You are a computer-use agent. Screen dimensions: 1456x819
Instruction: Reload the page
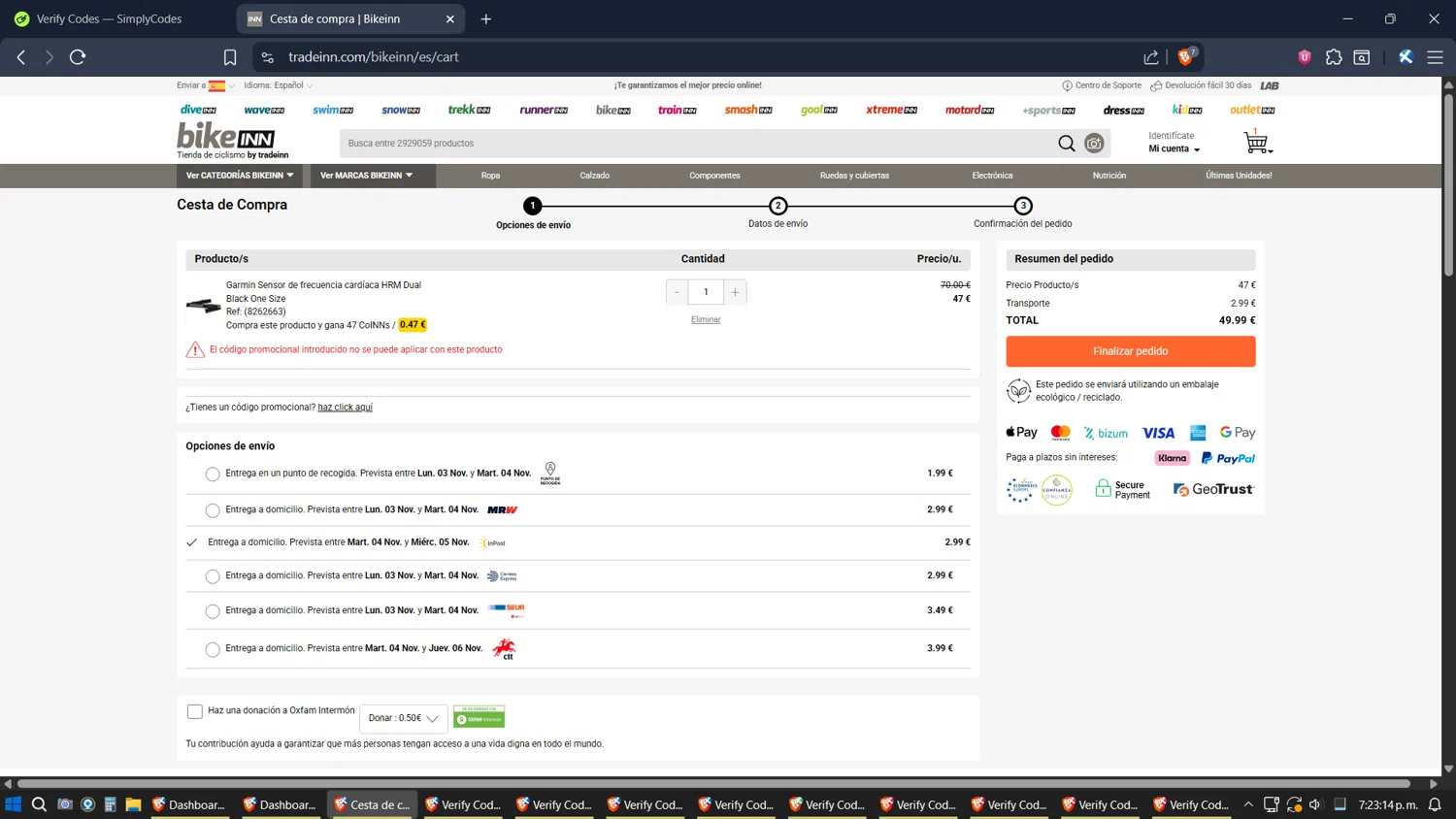(78, 57)
